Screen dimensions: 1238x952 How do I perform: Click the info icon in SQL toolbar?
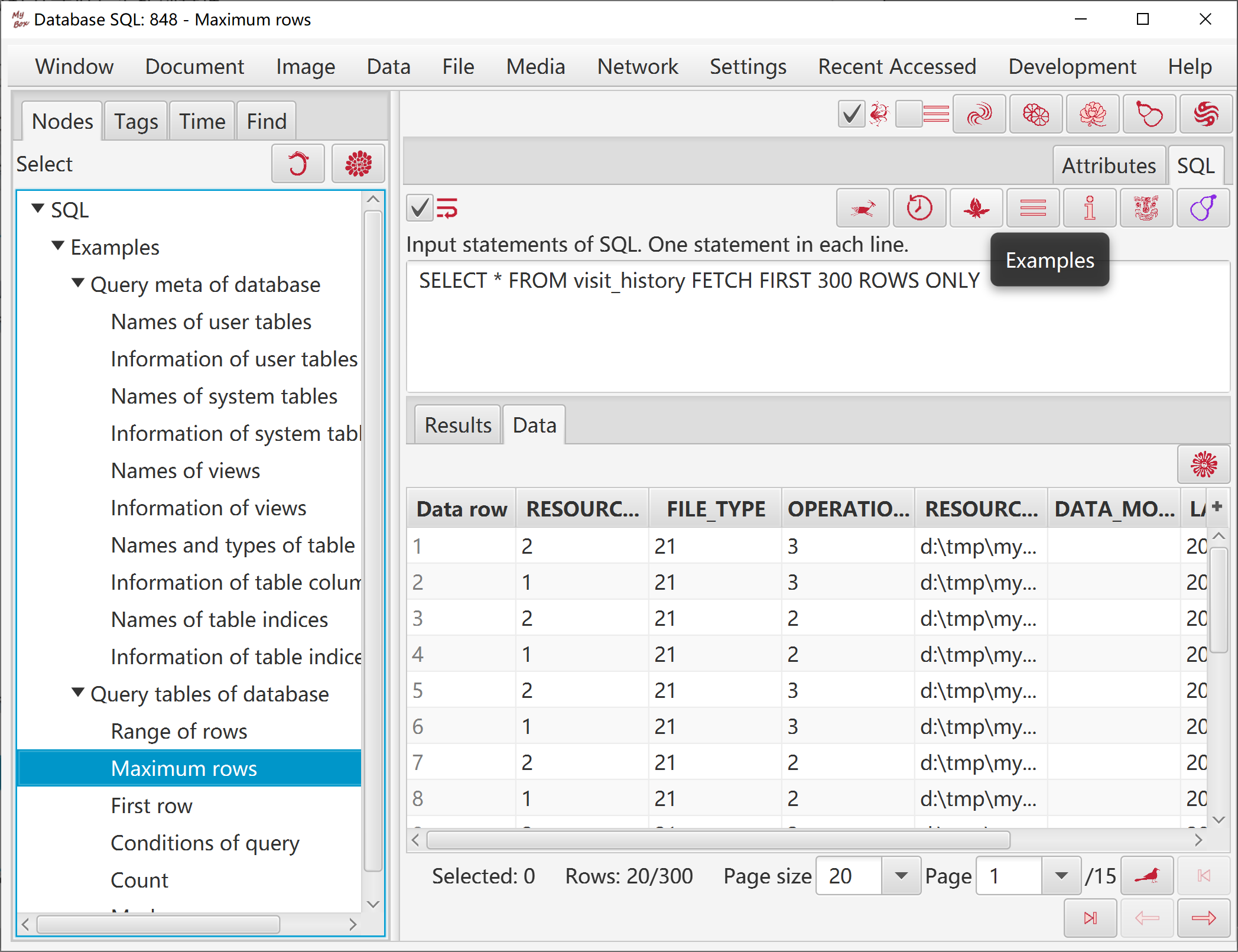(1089, 208)
